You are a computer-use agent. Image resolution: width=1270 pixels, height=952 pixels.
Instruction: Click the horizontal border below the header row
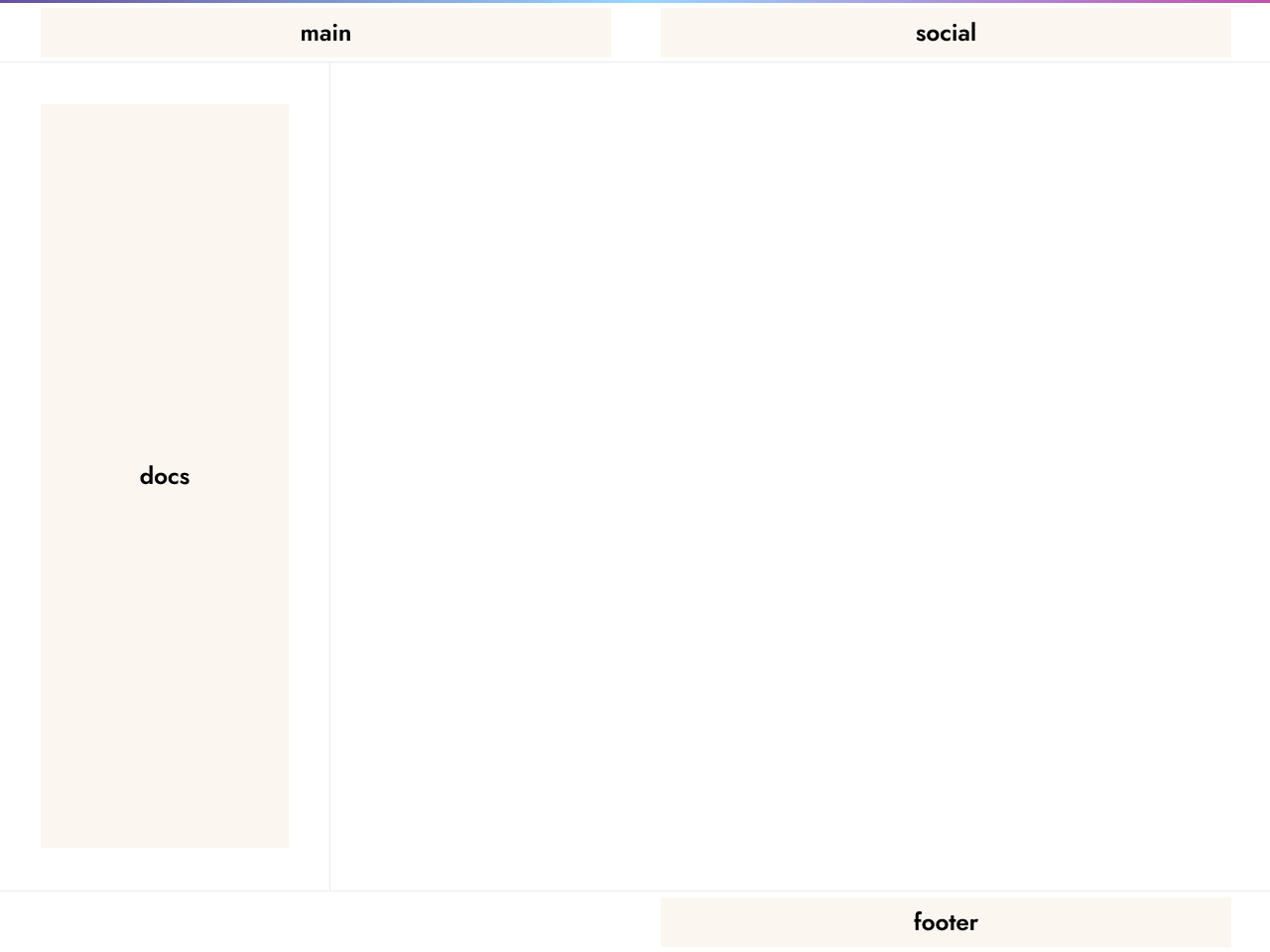[x=635, y=60]
